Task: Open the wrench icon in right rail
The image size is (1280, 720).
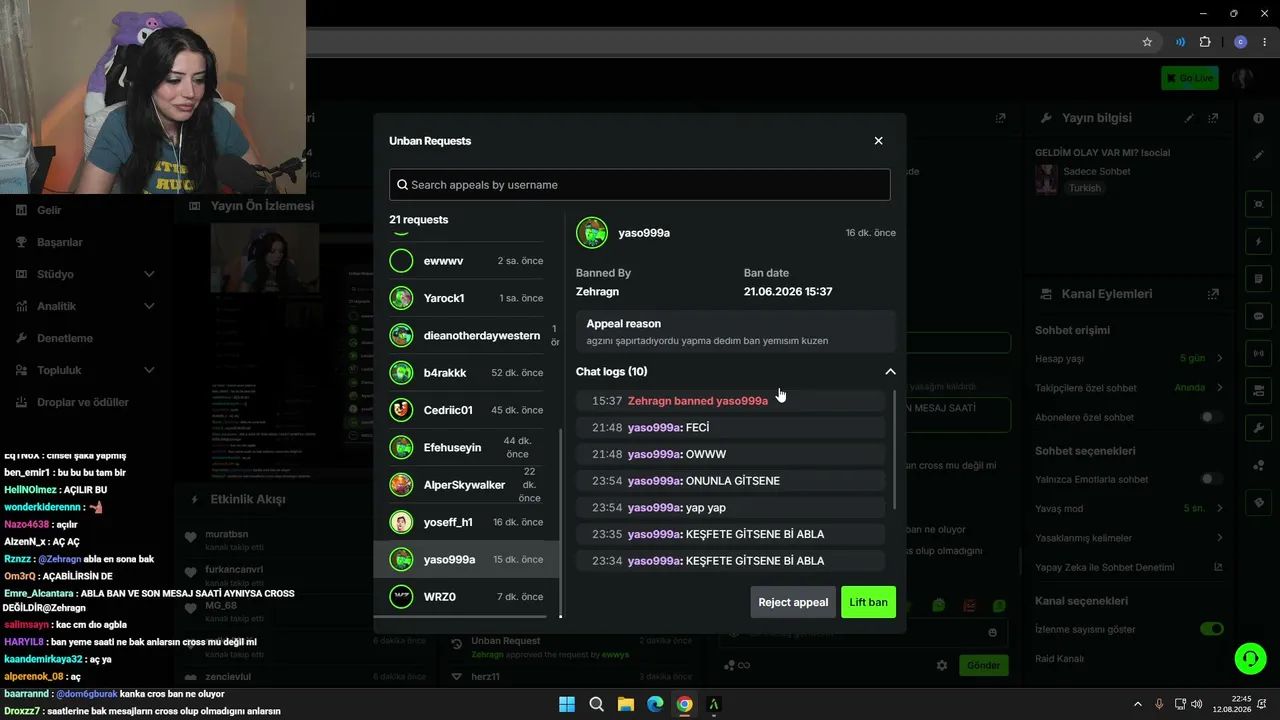Action: pyautogui.click(x=1258, y=428)
